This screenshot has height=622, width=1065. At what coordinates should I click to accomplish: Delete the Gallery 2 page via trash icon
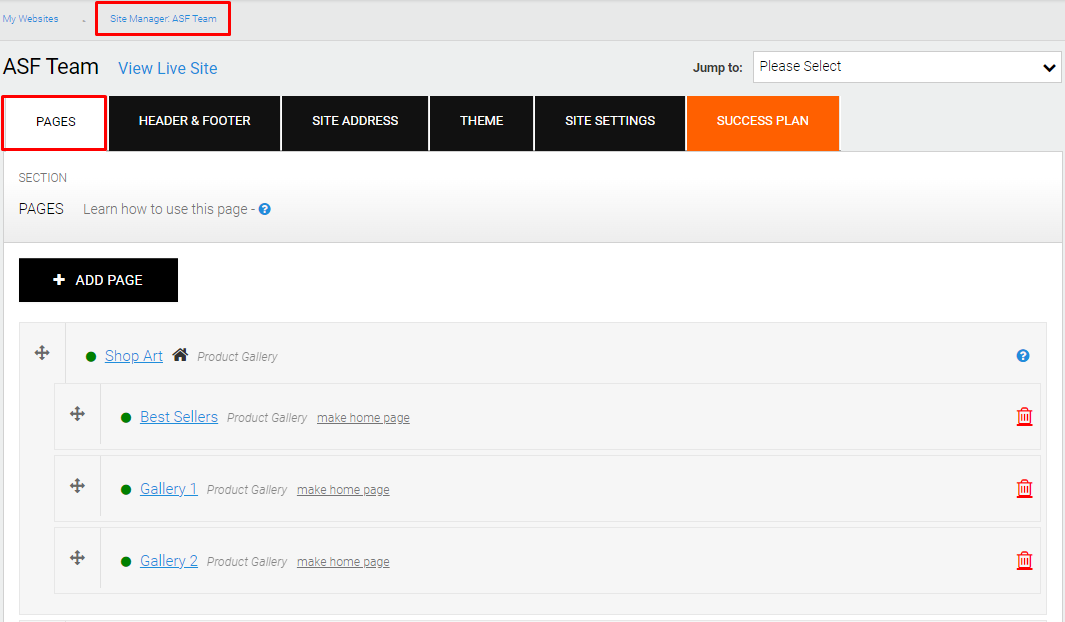1024,560
